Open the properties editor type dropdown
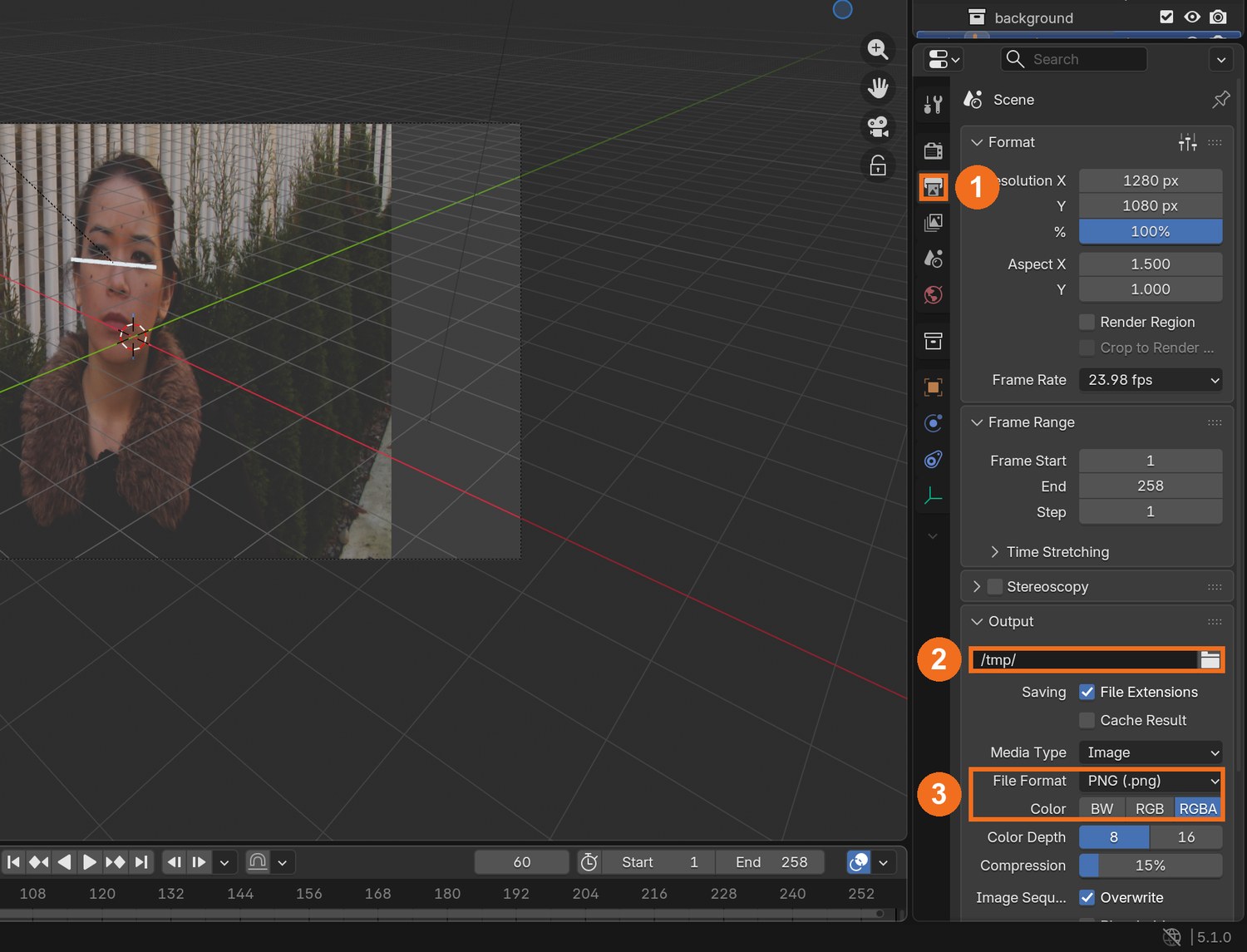Screen dimensions: 1247x952 [944, 59]
